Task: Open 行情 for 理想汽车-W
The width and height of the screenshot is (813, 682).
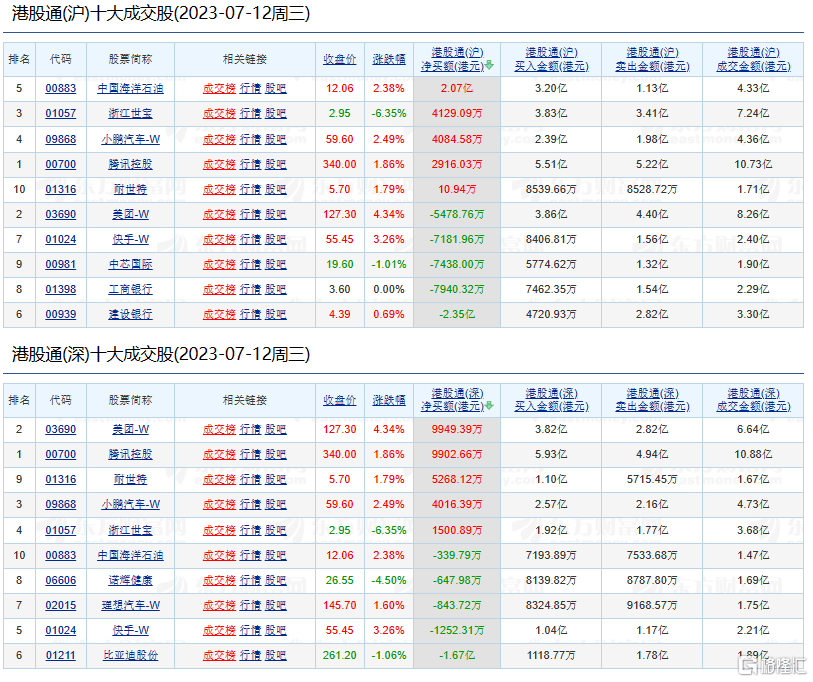Action: pos(250,605)
